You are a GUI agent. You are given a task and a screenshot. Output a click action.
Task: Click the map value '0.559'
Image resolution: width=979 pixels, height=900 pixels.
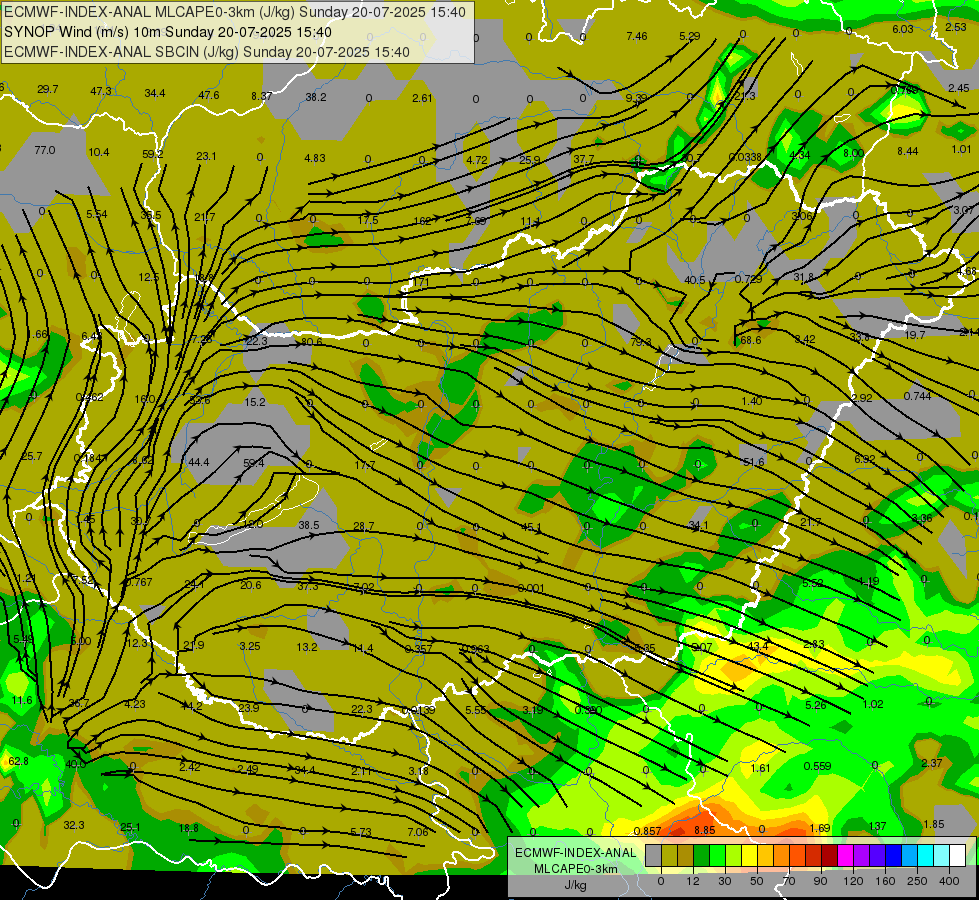[x=817, y=766]
